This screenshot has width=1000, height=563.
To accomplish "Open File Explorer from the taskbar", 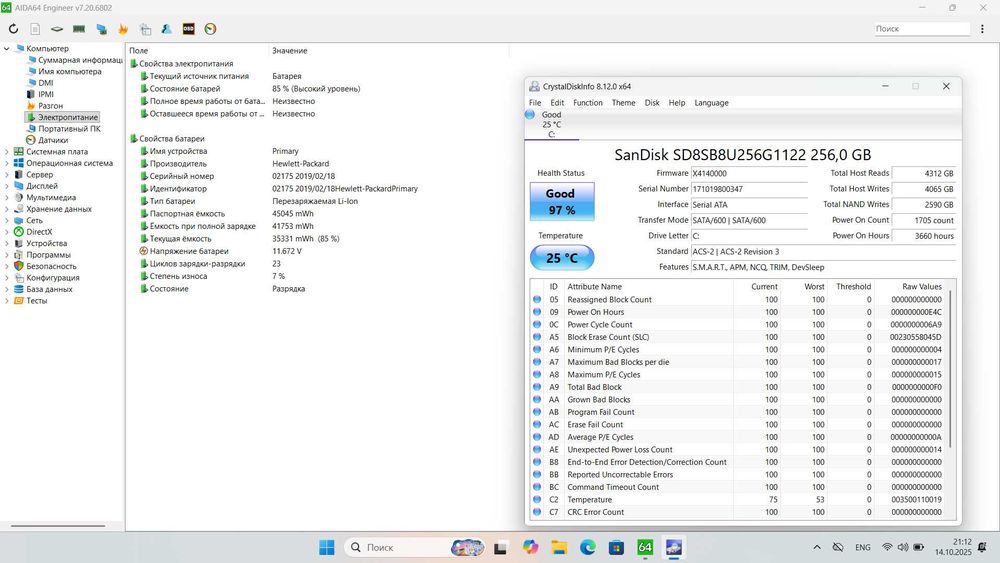I will tap(559, 547).
